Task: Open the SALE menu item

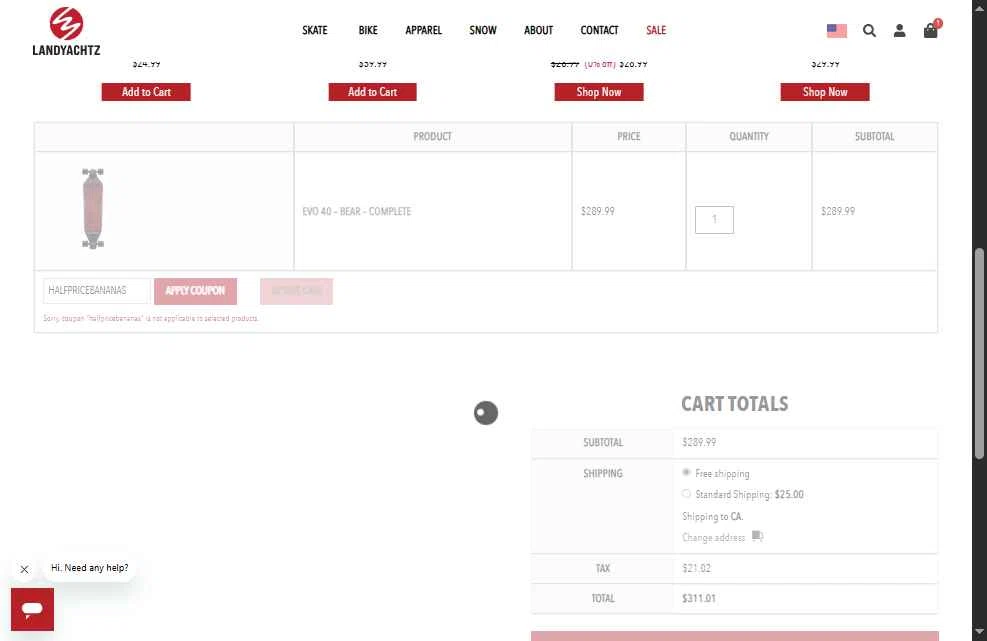Action: (656, 30)
